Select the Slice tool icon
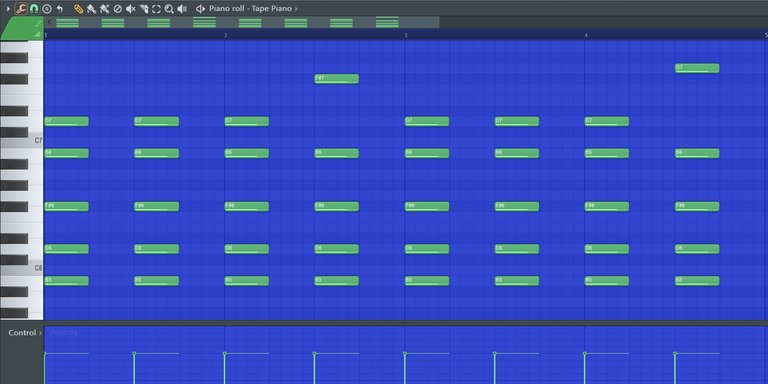Screen dimensions: 768x384 tap(144, 8)
